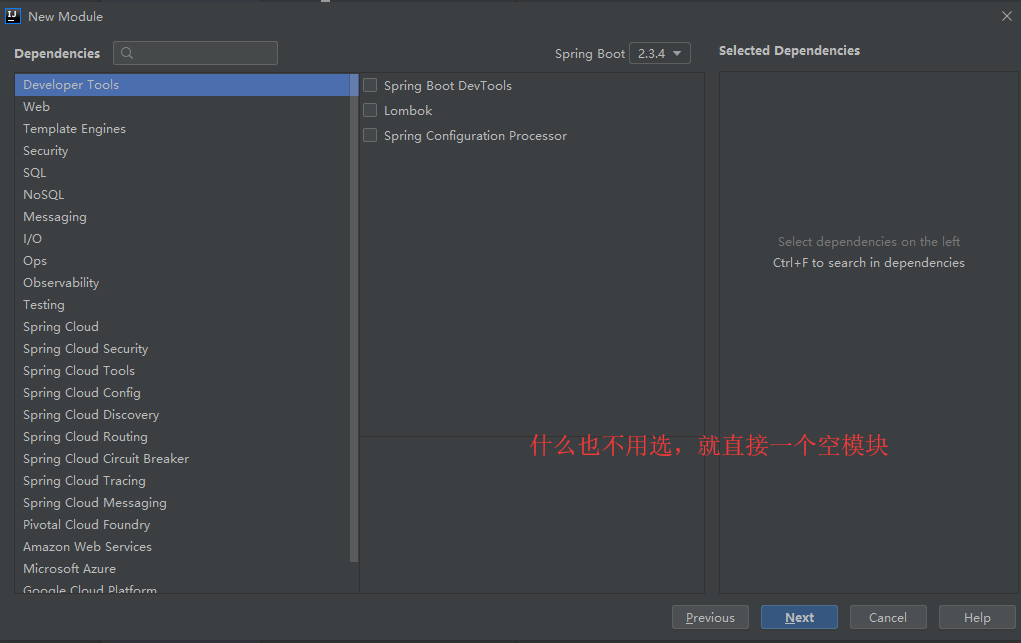Click the Selected Dependencies heading
The width and height of the screenshot is (1021, 643).
click(789, 51)
